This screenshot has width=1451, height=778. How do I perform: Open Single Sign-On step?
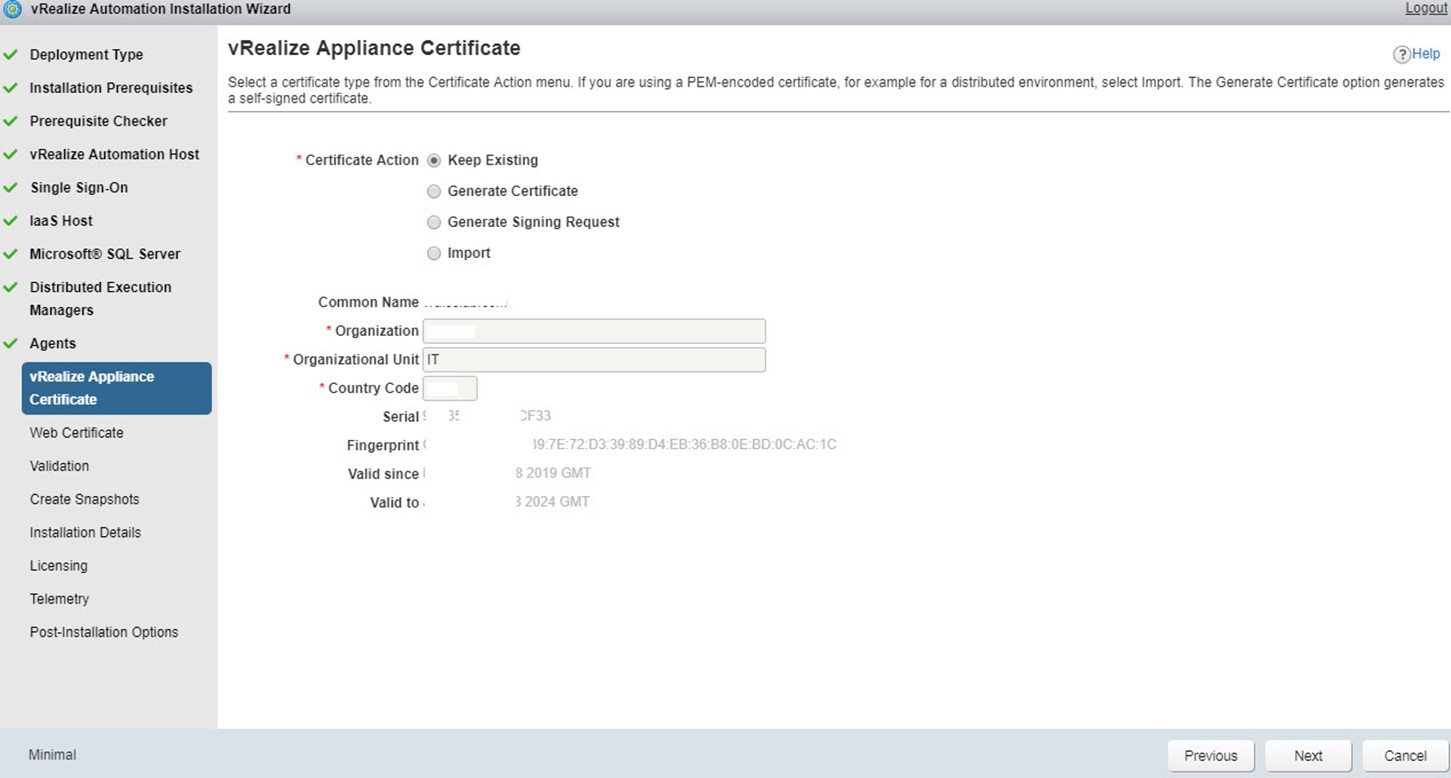[79, 187]
